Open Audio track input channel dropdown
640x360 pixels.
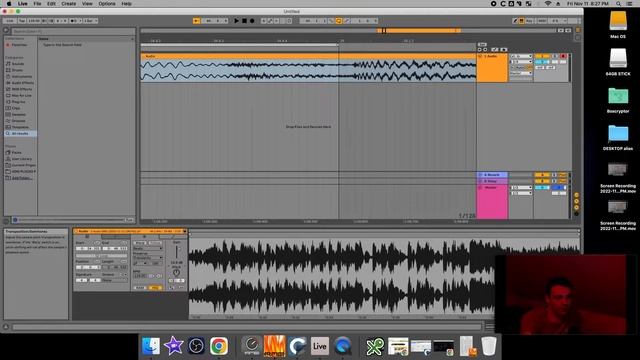521,62
